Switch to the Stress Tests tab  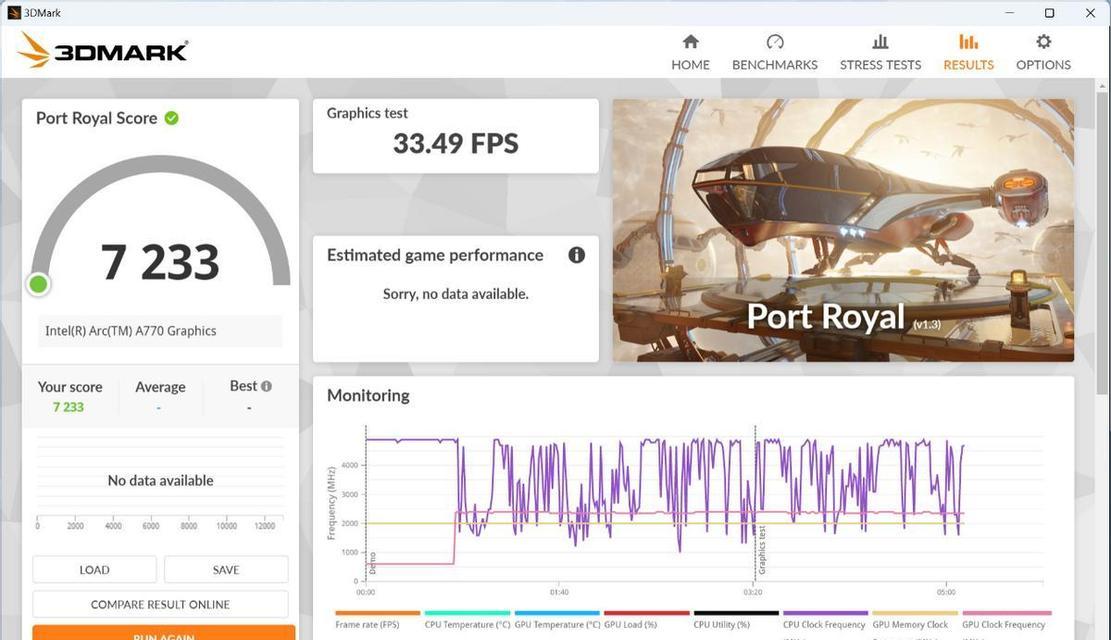click(880, 52)
